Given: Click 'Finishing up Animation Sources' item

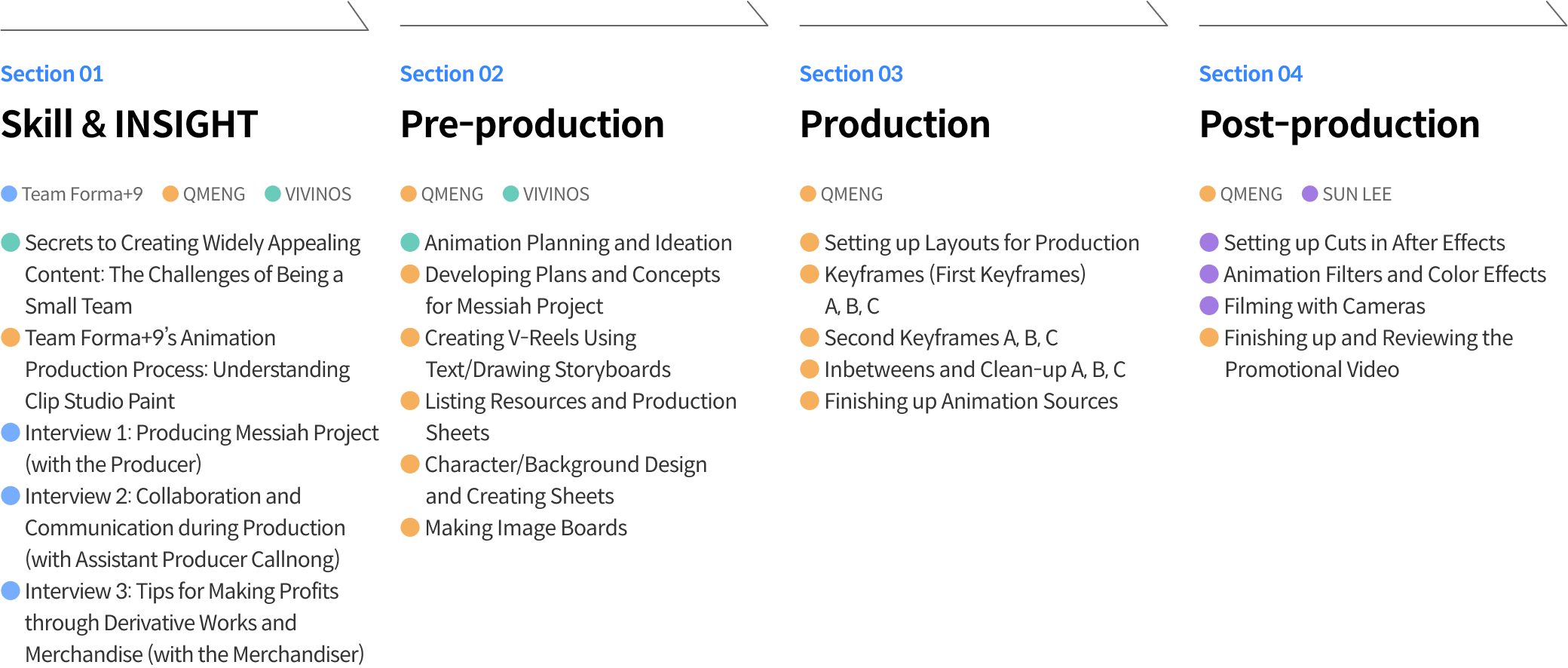Looking at the screenshot, I should pyautogui.click(x=972, y=401).
